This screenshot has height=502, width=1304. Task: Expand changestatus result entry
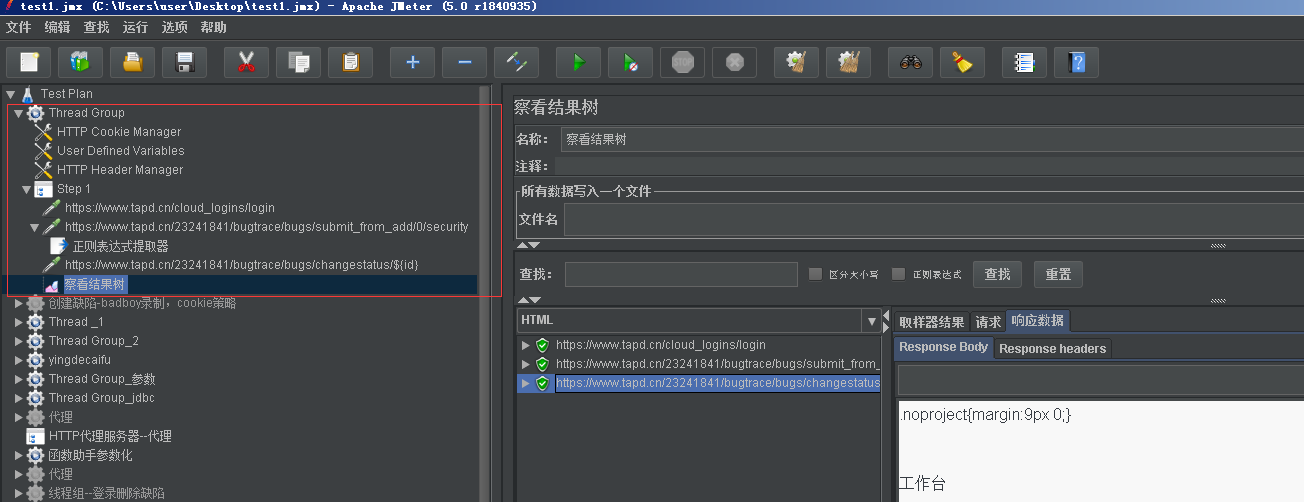click(527, 383)
